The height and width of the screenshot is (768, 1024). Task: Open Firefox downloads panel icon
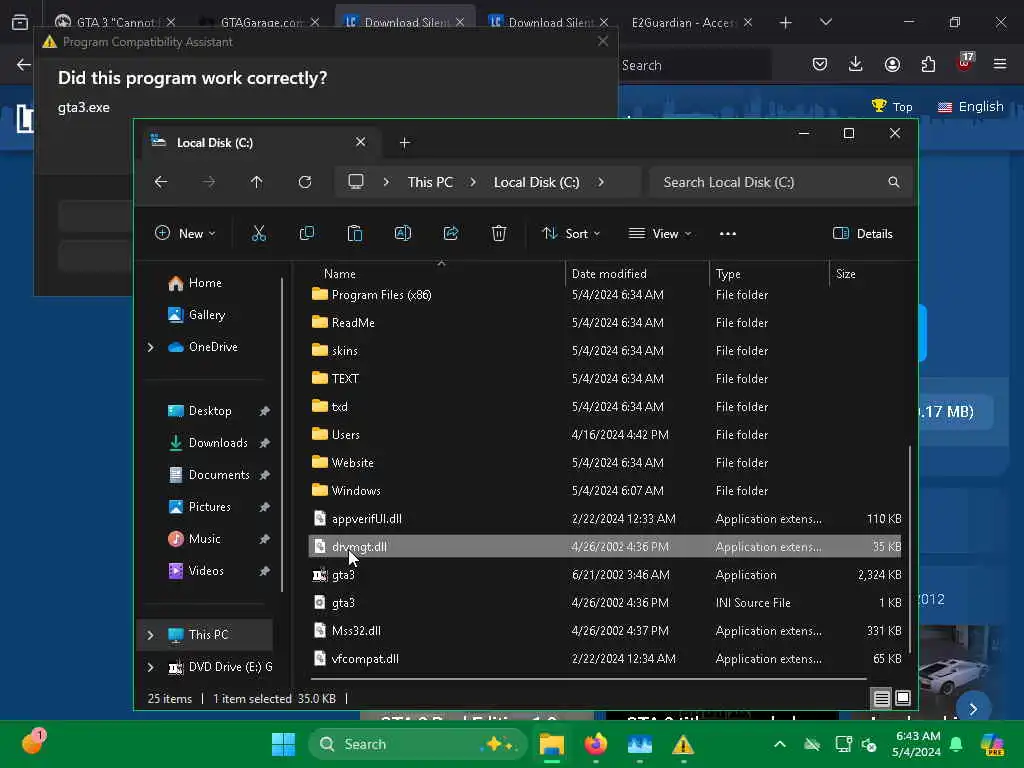856,64
